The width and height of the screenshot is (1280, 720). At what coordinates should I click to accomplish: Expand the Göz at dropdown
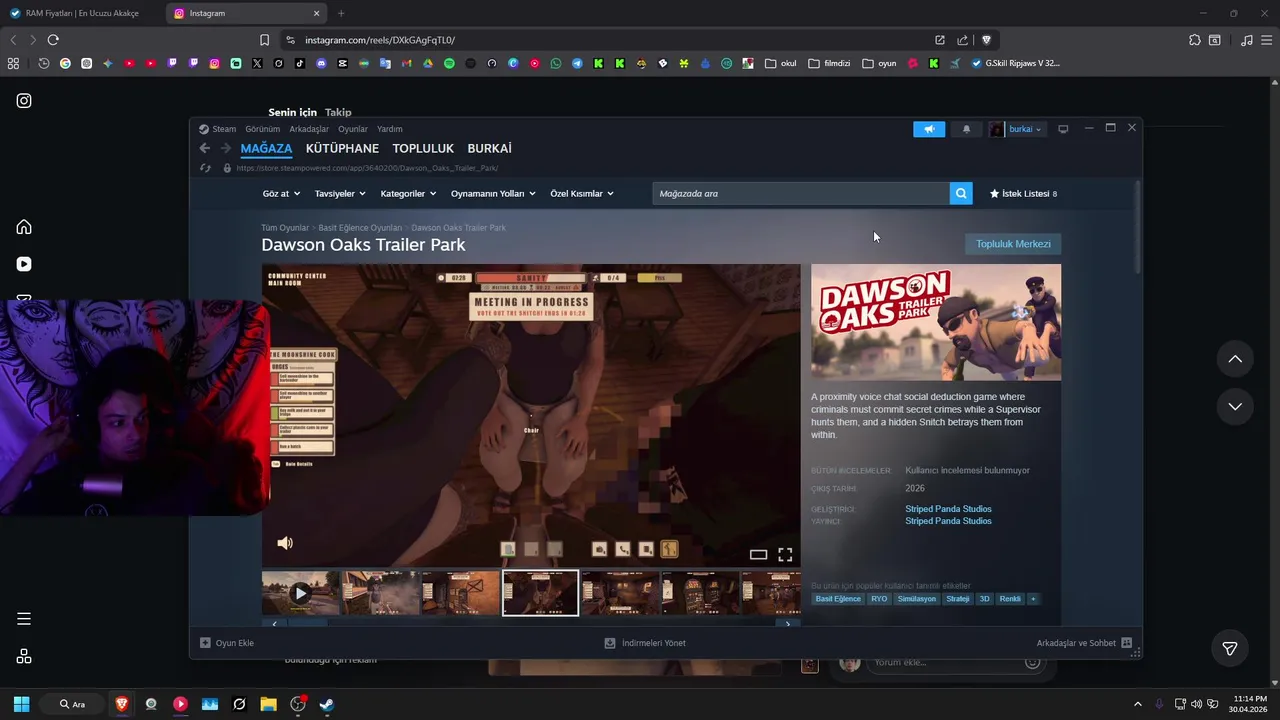tap(281, 194)
